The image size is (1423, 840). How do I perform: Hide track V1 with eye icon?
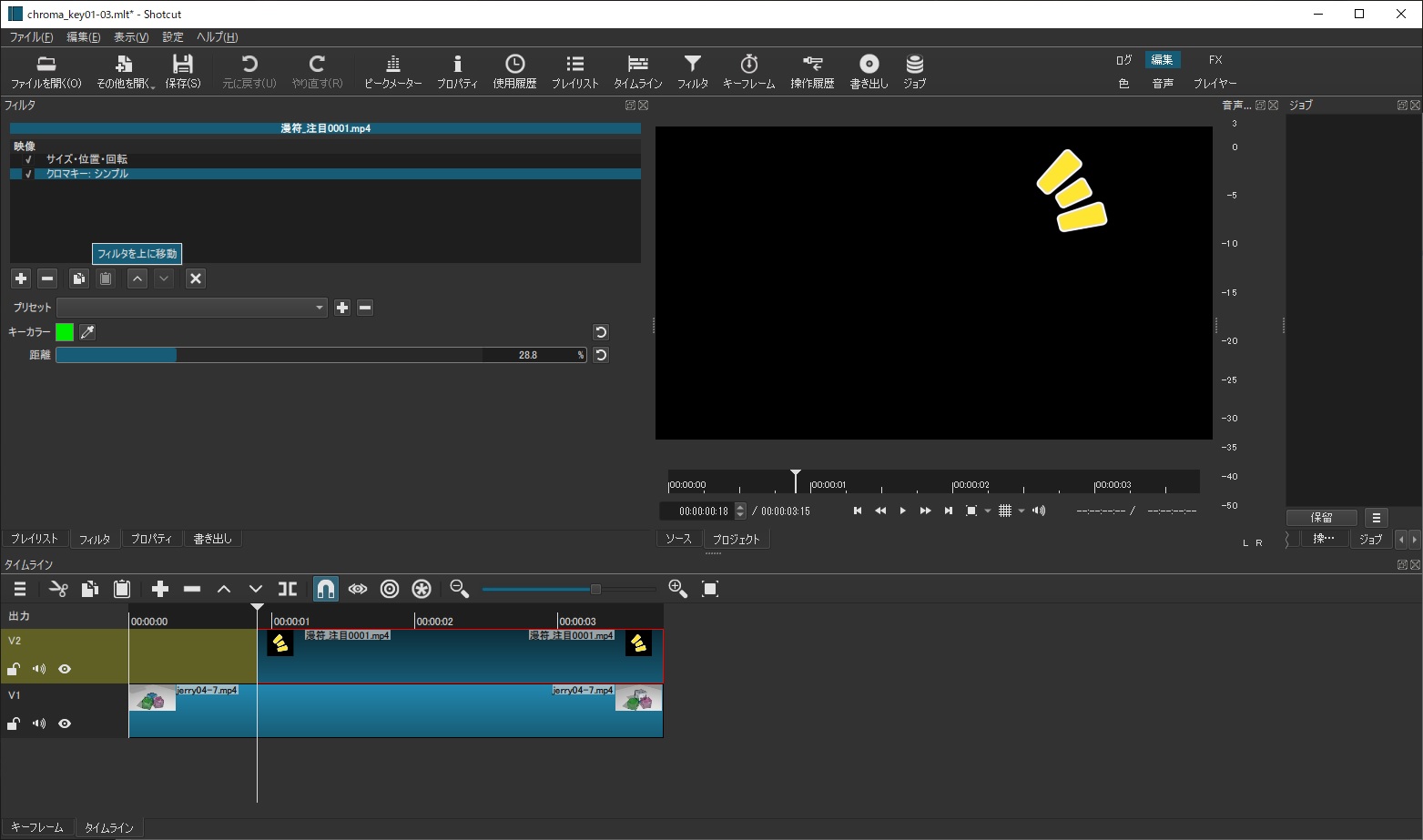click(65, 724)
